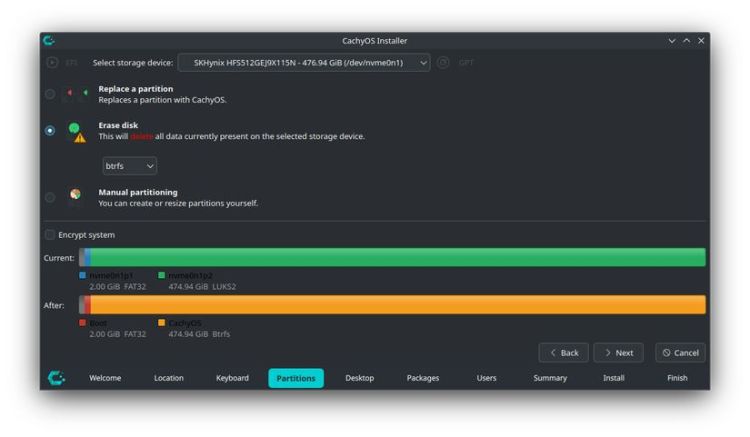Viewport: 750px width, 437px height.
Task: Switch to the Summary step tab
Action: [550, 378]
